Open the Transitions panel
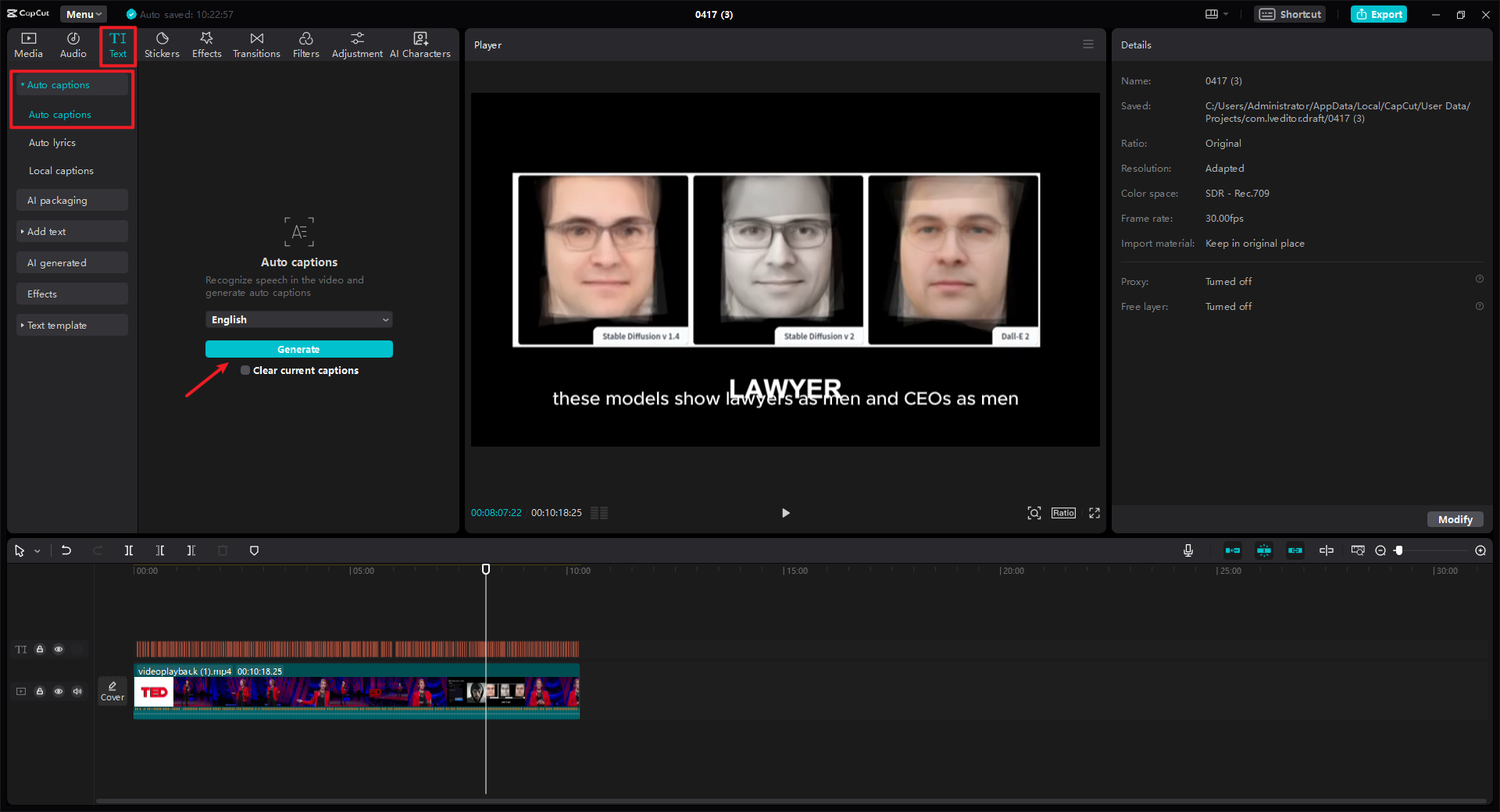The width and height of the screenshot is (1500, 812). pos(256,45)
